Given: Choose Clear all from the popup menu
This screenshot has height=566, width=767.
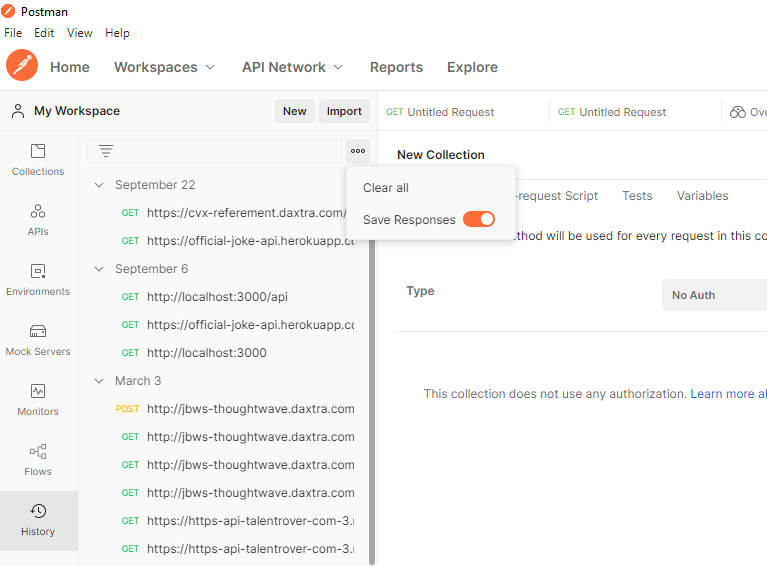Looking at the screenshot, I should [x=386, y=188].
